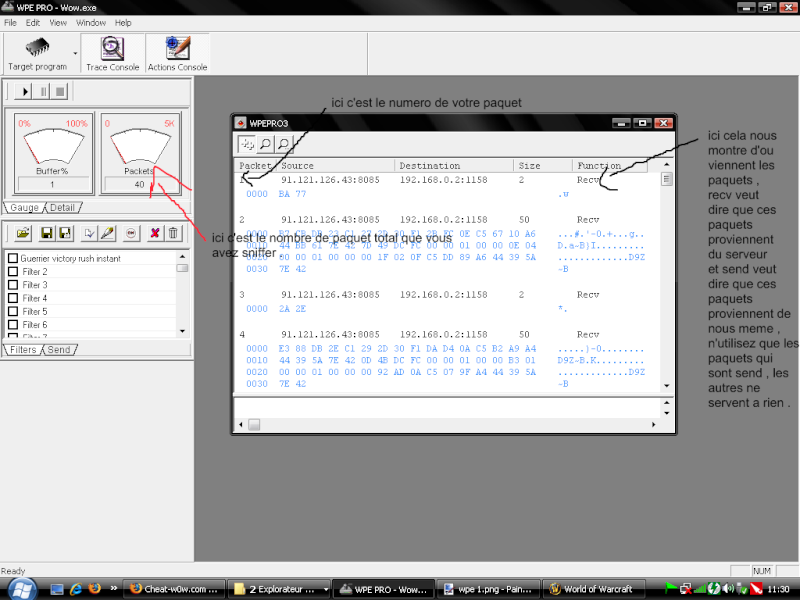Click the packet list vertical scrollbar thumb
Screen dimensions: 800x600
point(666,179)
